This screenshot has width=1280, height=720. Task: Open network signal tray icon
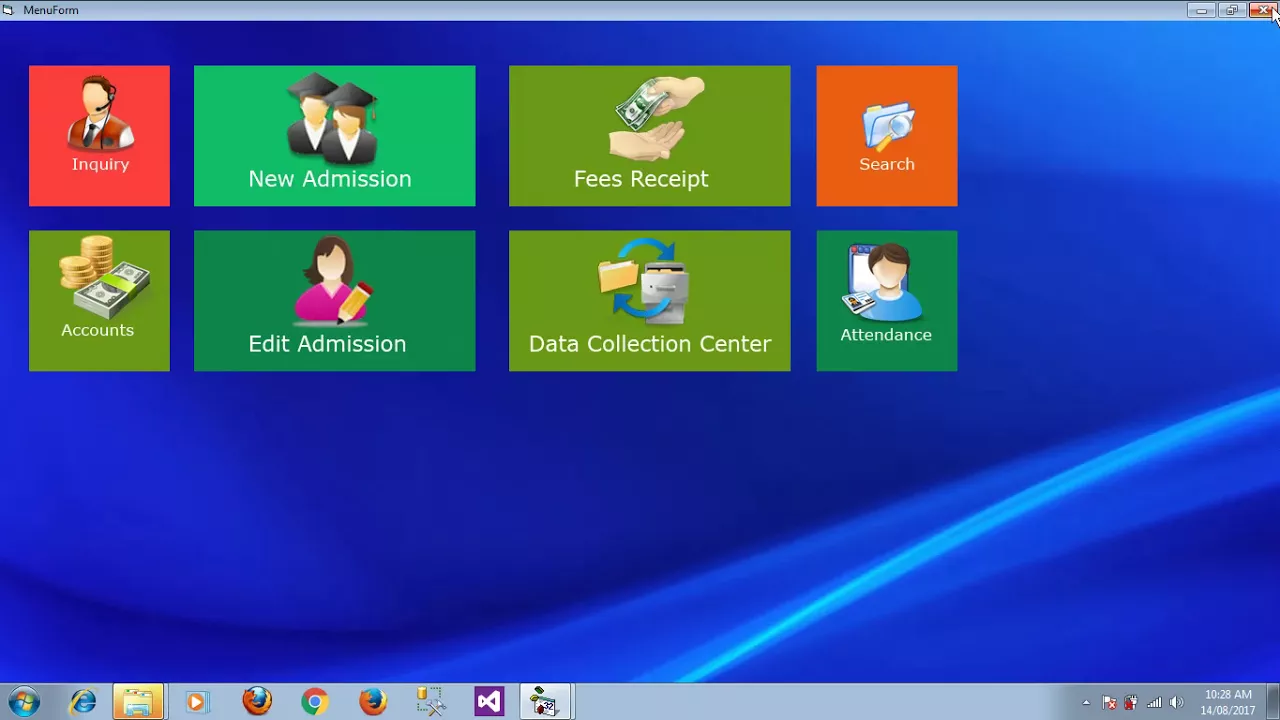point(1154,703)
